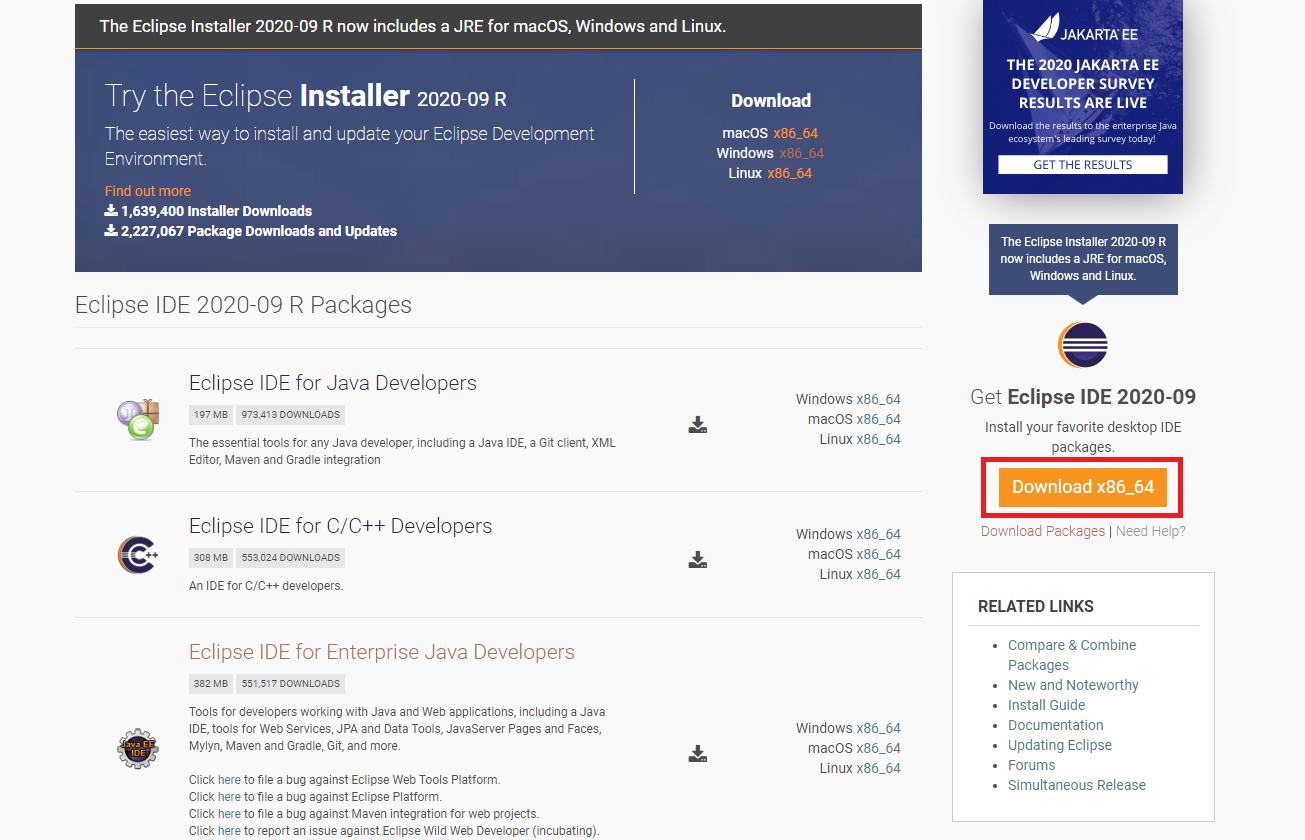This screenshot has height=840, width=1305.
Task: Click the 551,517 DOWNLOADS badge
Action: tap(291, 684)
